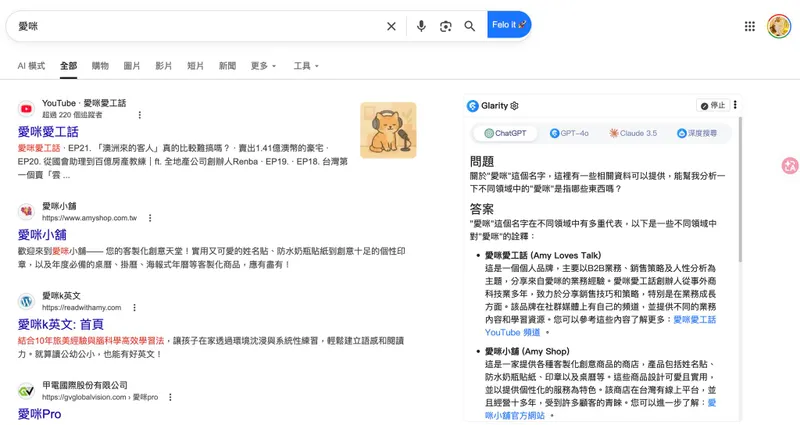Screen dimensions: 800x425
Task: Switch to 購物 tab
Action: (x=100, y=66)
